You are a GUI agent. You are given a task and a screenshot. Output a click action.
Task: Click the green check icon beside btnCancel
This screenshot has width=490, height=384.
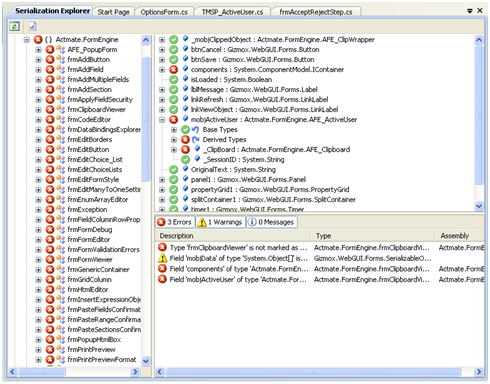coord(173,50)
